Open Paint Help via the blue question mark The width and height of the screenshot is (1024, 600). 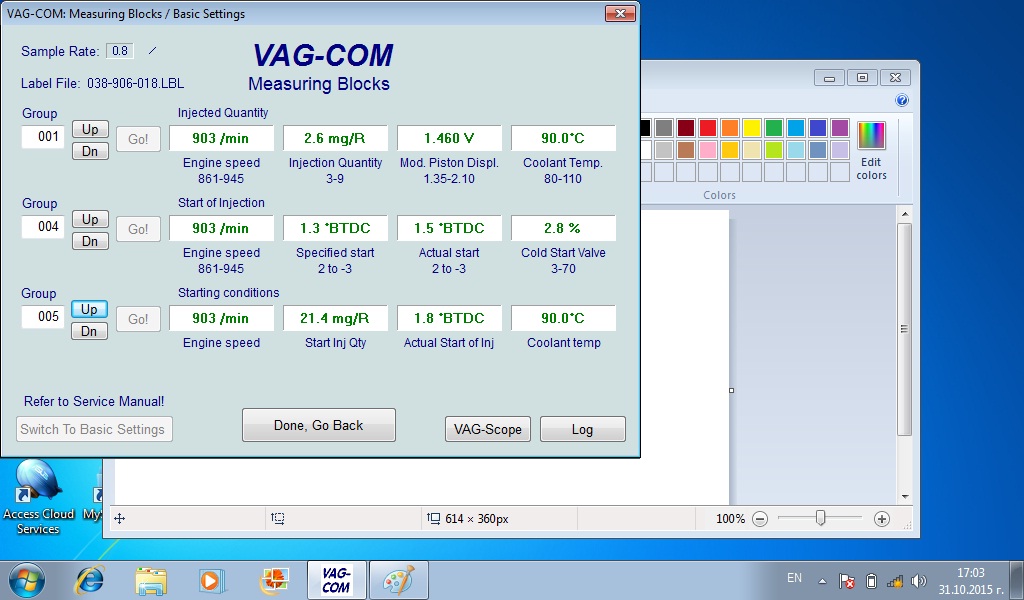point(902,101)
